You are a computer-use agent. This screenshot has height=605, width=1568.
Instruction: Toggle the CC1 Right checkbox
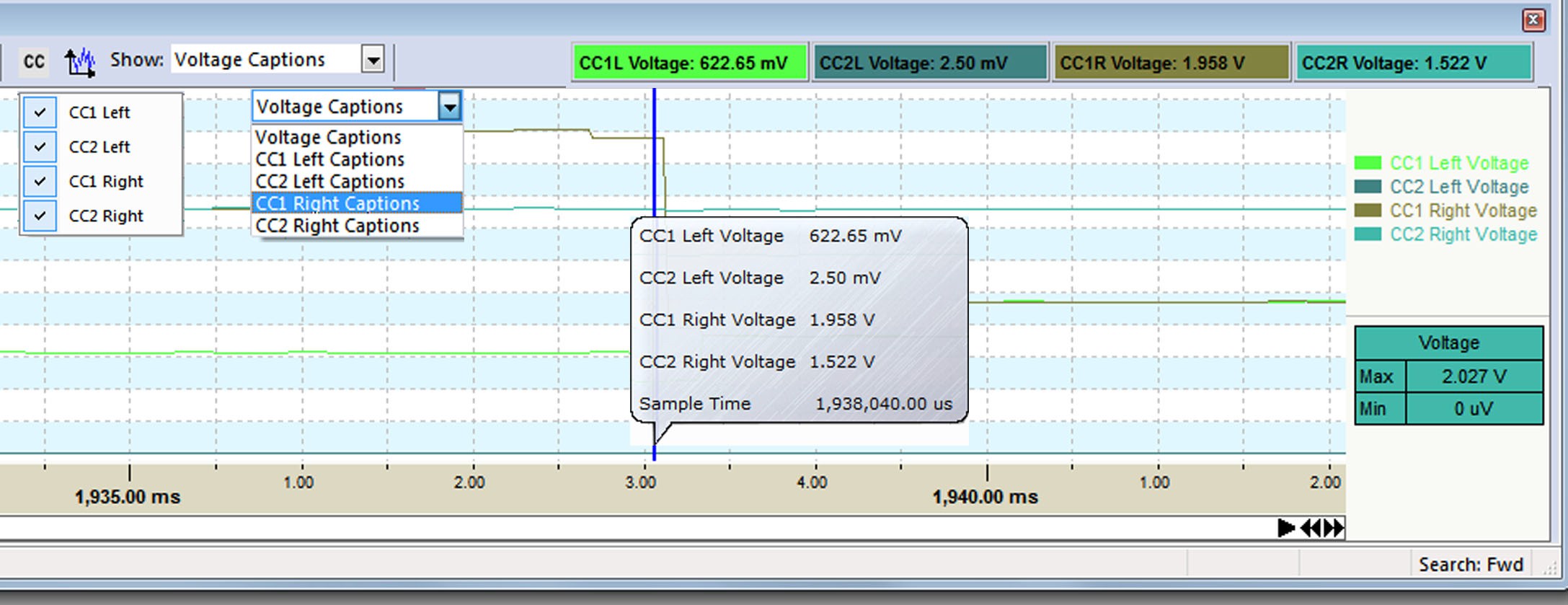(x=40, y=182)
